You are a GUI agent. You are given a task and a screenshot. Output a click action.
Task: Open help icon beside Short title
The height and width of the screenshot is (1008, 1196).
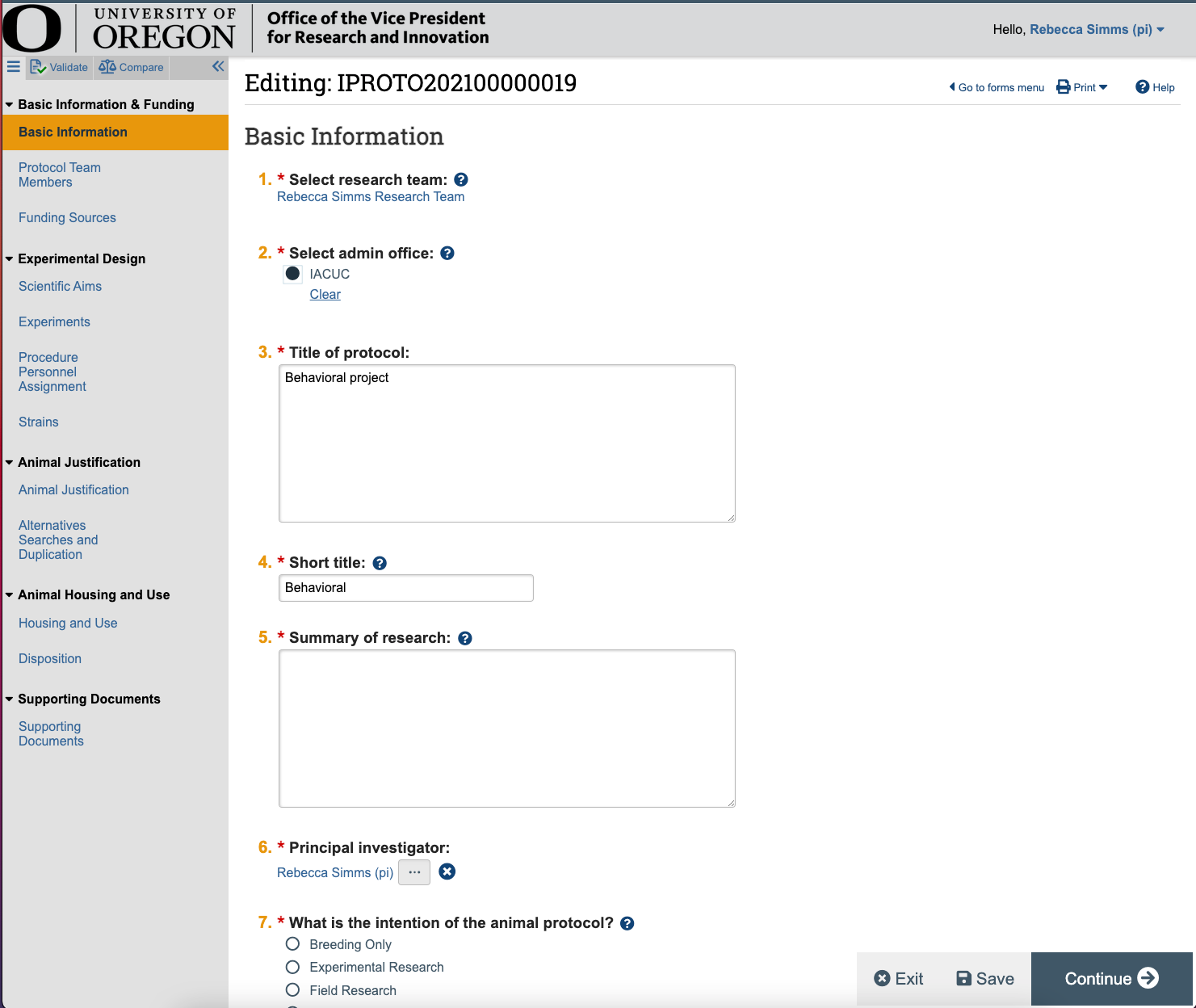click(x=380, y=563)
